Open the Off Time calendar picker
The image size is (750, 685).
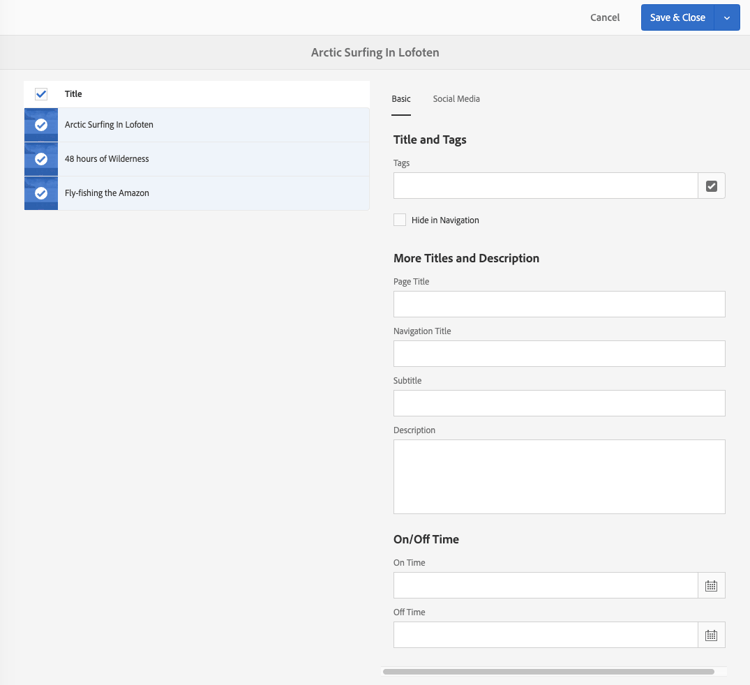[x=711, y=635]
